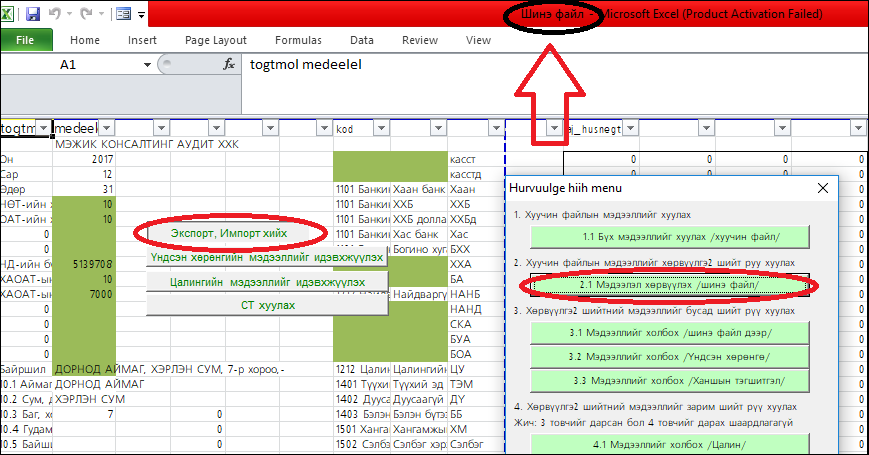
Task: Click the 2.1 Мэдээлэл хөрвүүлэх button
Action: point(669,285)
